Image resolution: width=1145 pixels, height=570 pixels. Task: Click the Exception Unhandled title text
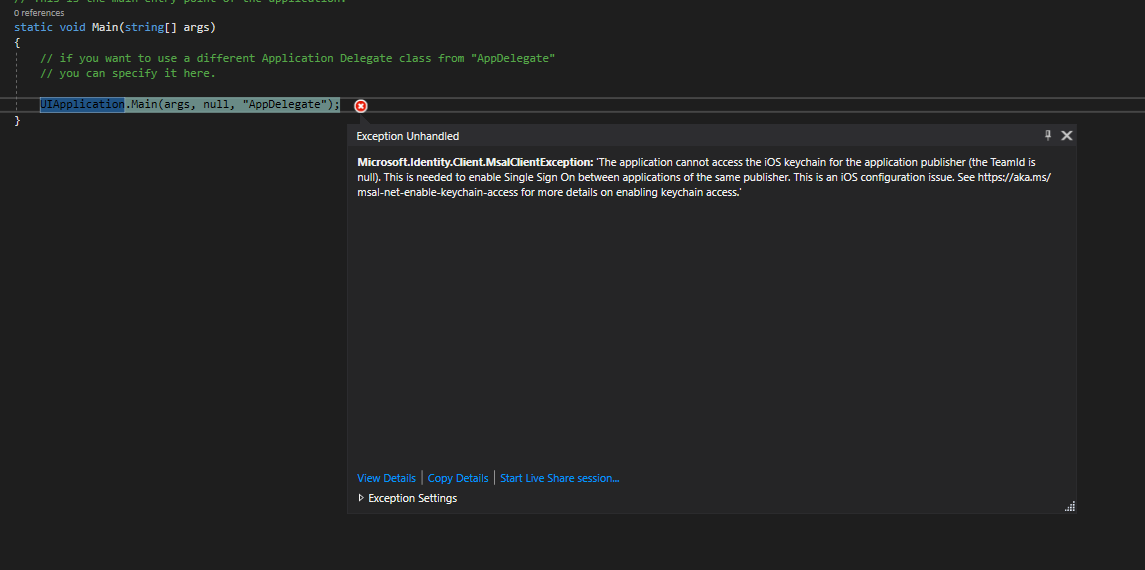tap(407, 136)
